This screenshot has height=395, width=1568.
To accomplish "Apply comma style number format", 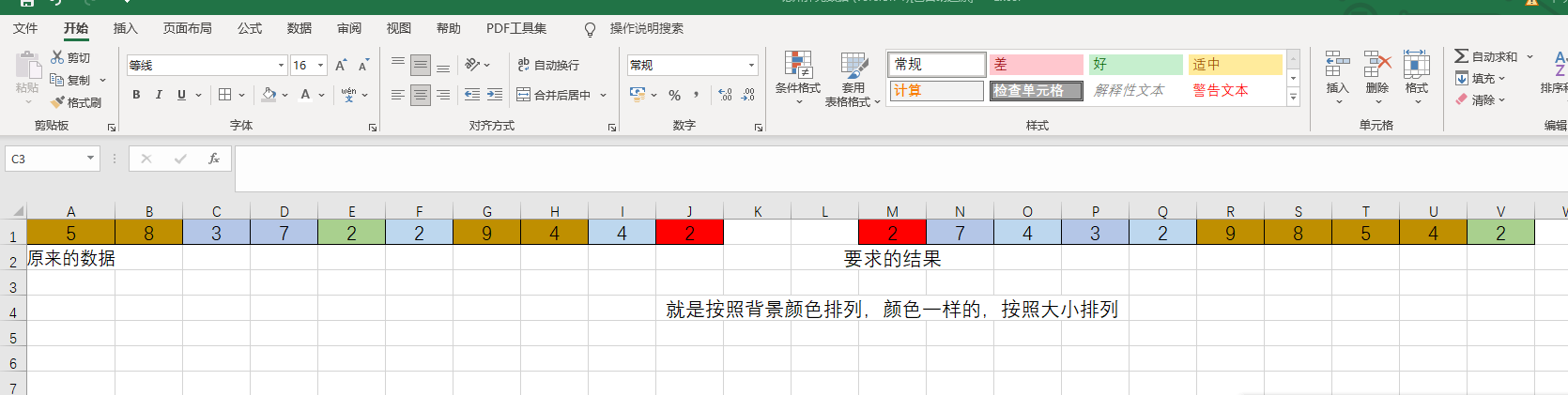I will [696, 95].
